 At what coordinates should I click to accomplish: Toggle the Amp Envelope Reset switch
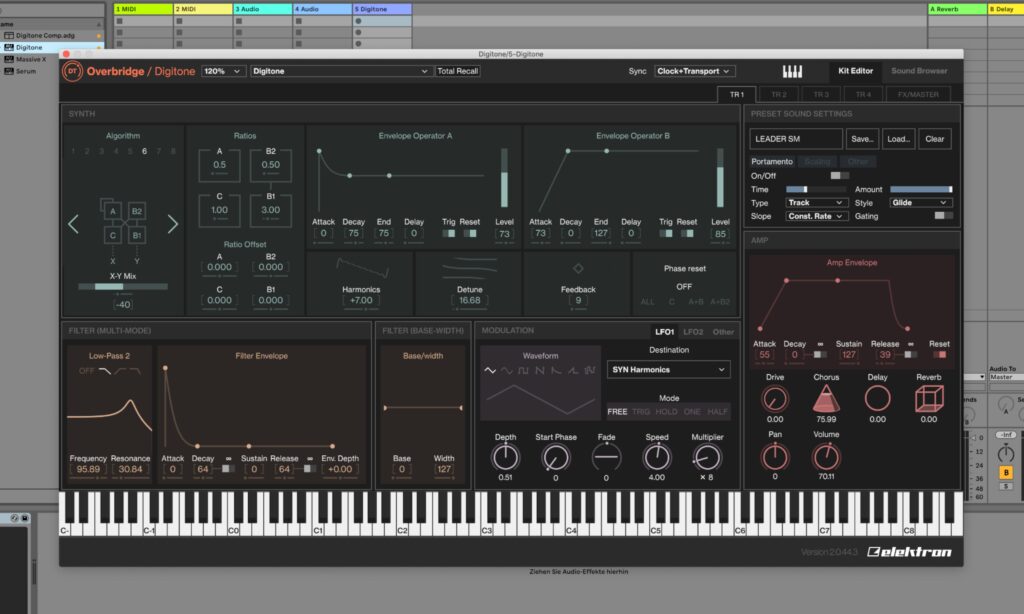point(940,355)
